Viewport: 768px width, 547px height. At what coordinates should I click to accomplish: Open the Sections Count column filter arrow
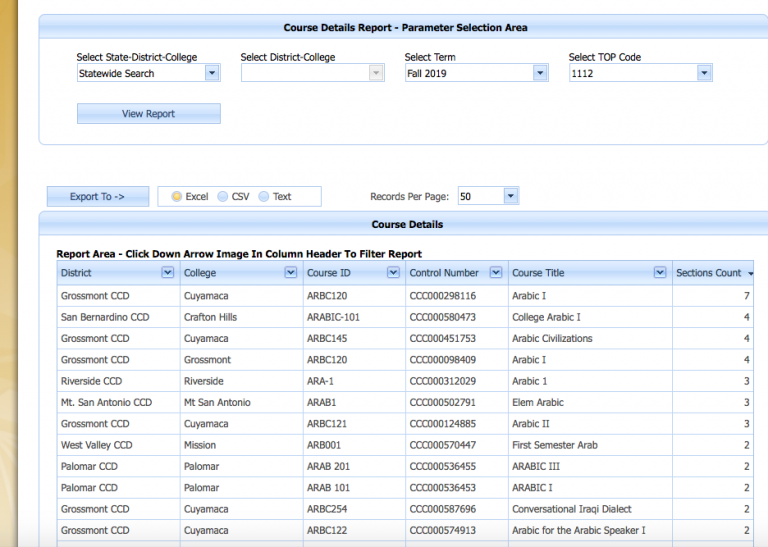[x=750, y=273]
